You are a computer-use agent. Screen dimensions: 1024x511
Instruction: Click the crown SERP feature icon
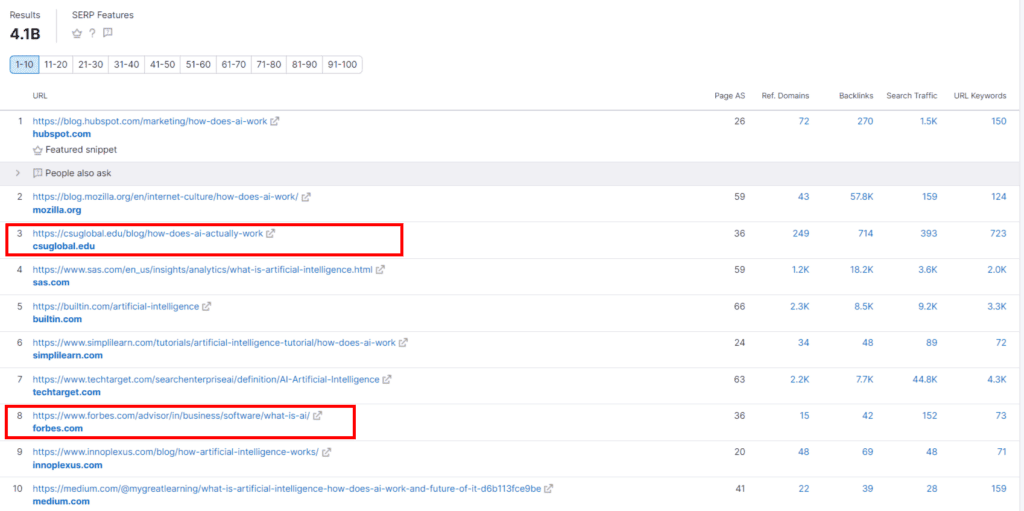(77, 33)
